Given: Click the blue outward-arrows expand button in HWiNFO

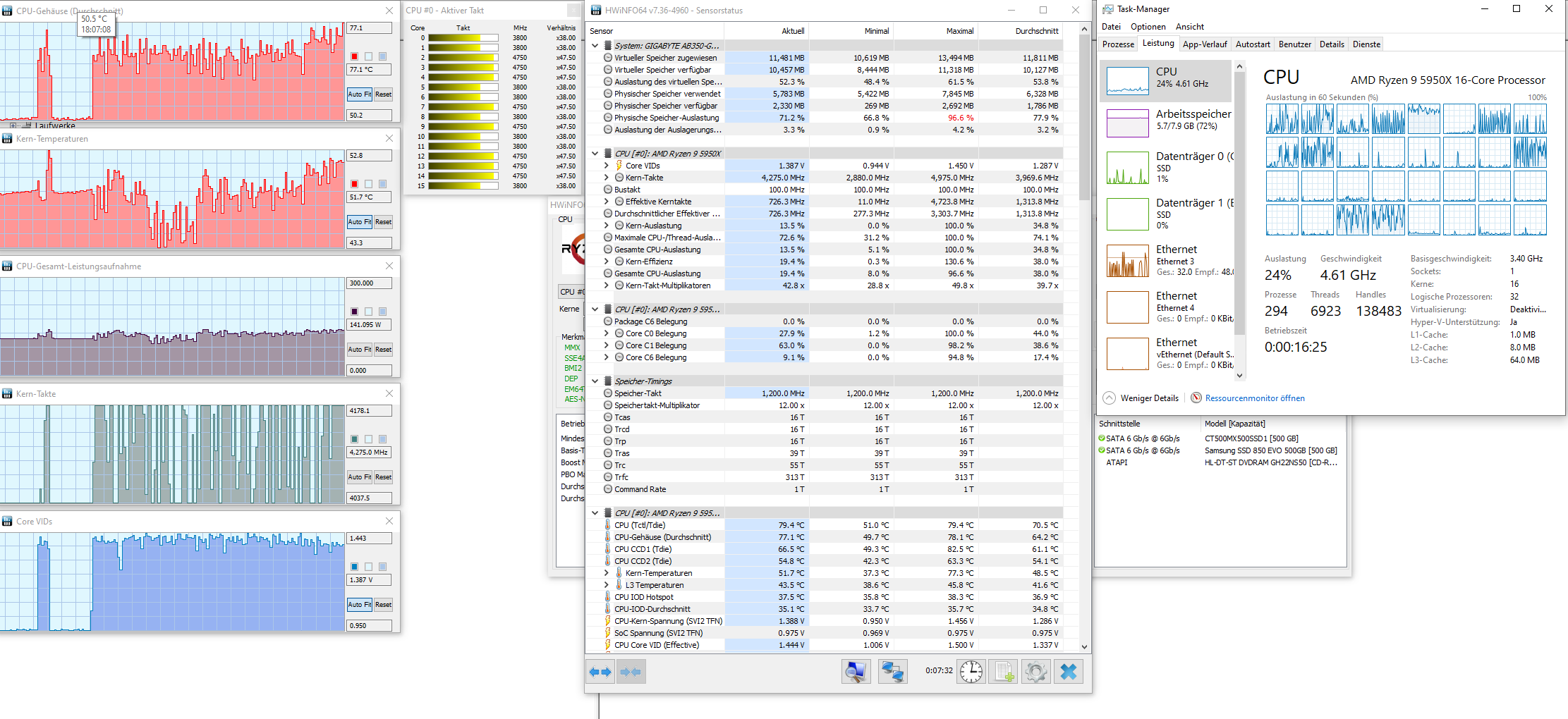Looking at the screenshot, I should 600,672.
